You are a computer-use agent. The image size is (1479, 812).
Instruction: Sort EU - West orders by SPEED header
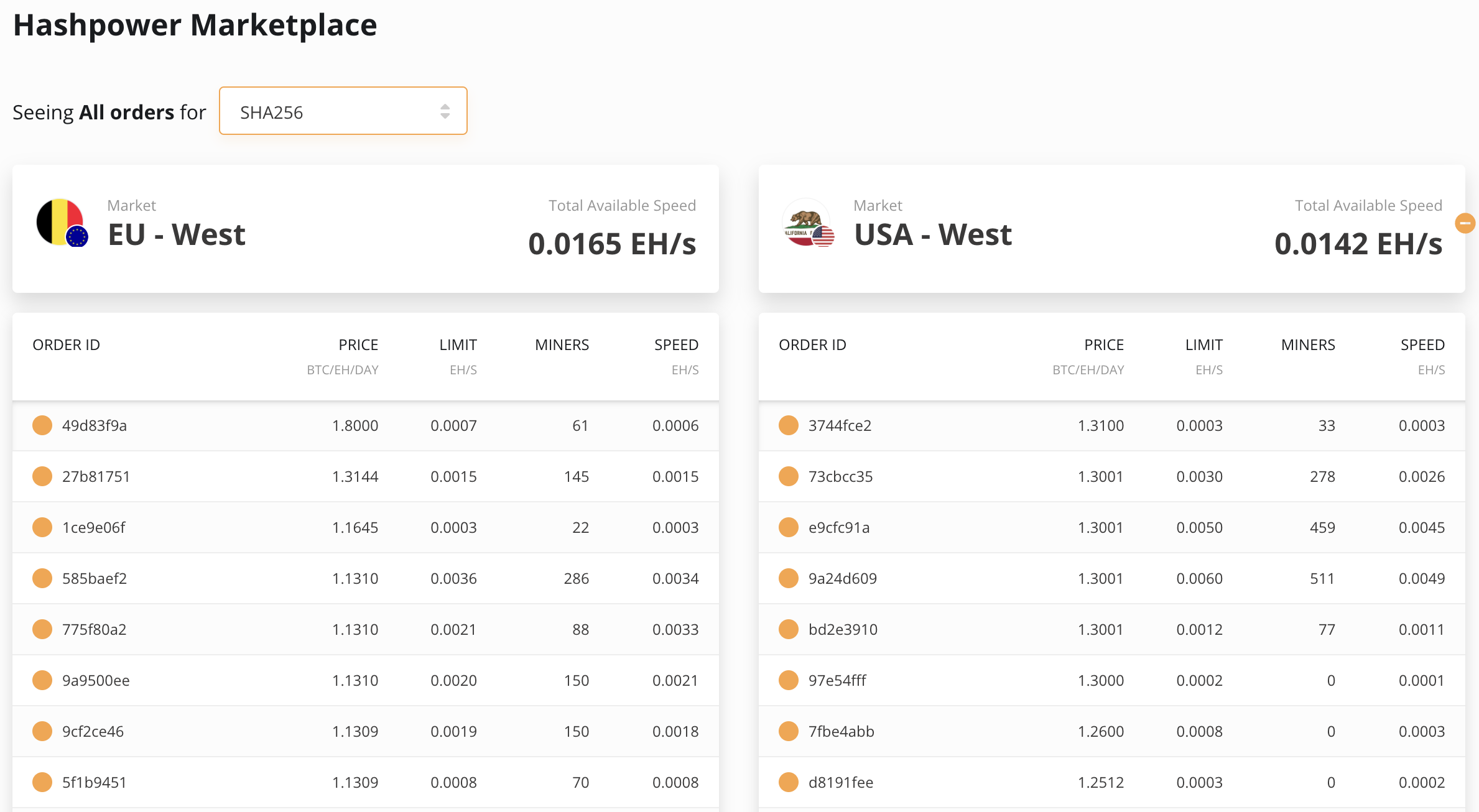(676, 345)
